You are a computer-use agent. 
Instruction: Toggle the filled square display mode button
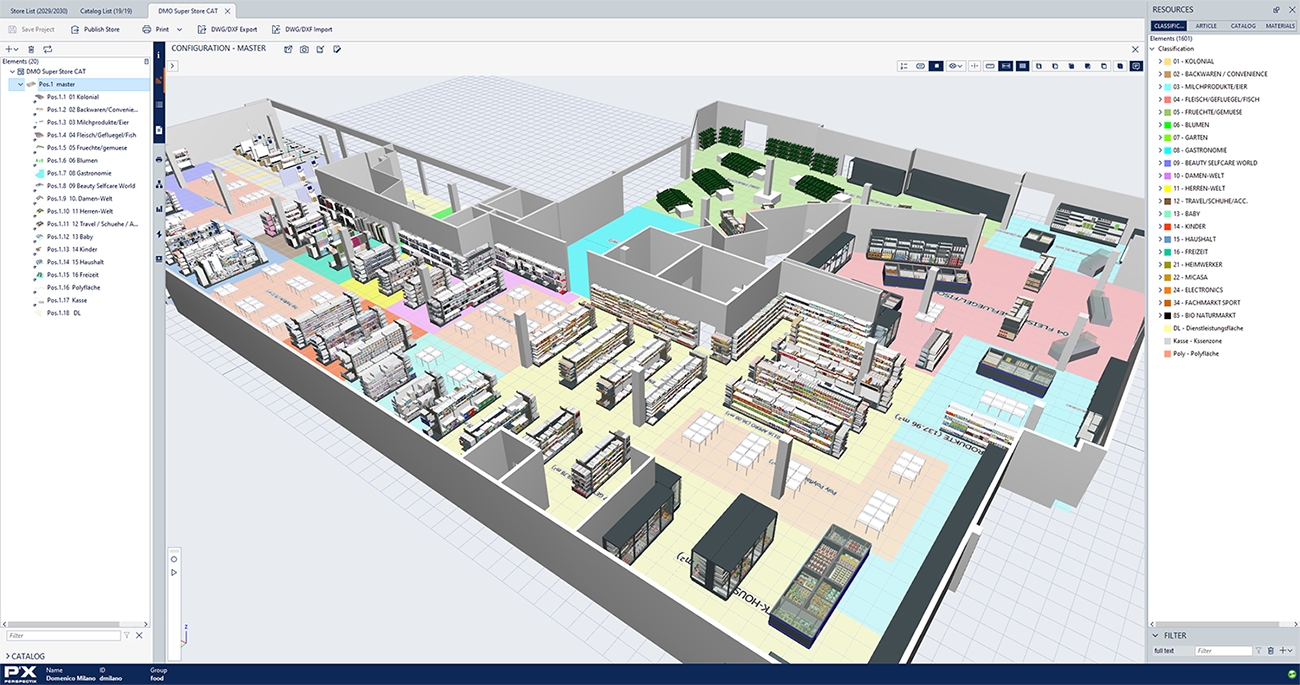[x=936, y=66]
